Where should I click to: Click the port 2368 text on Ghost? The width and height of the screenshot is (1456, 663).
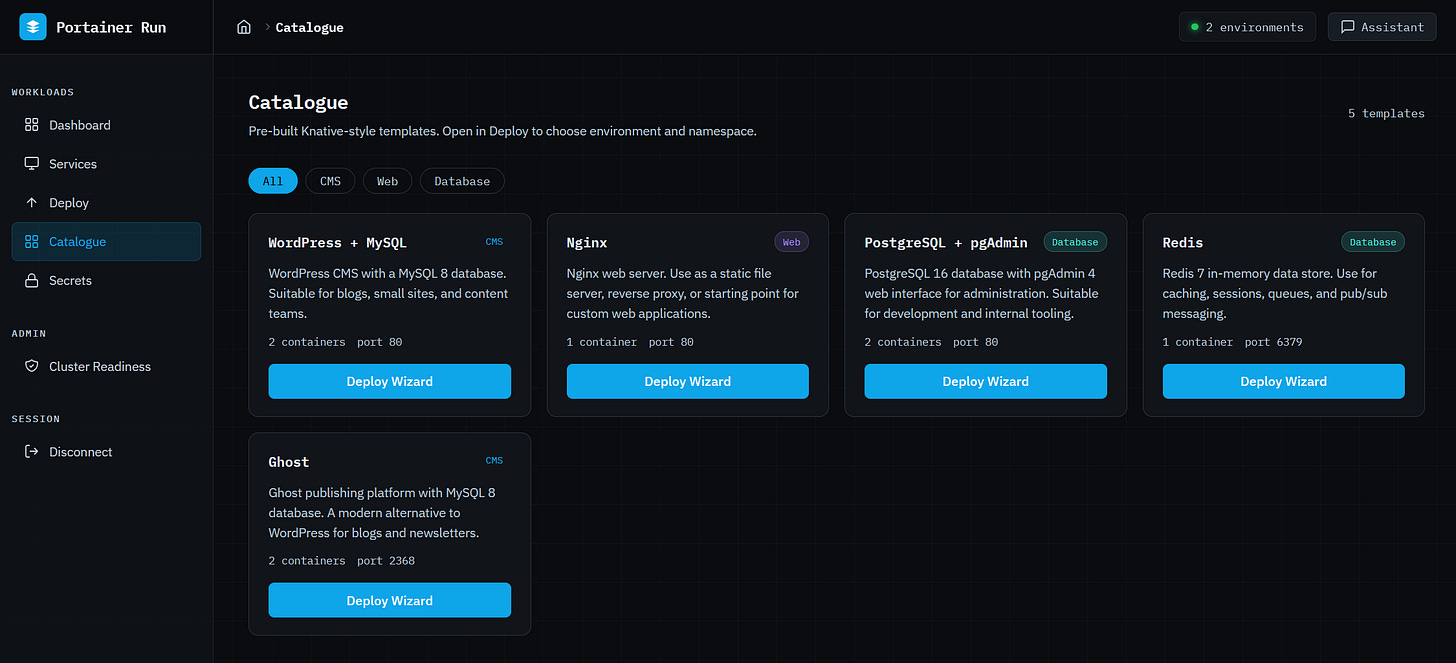click(x=386, y=561)
